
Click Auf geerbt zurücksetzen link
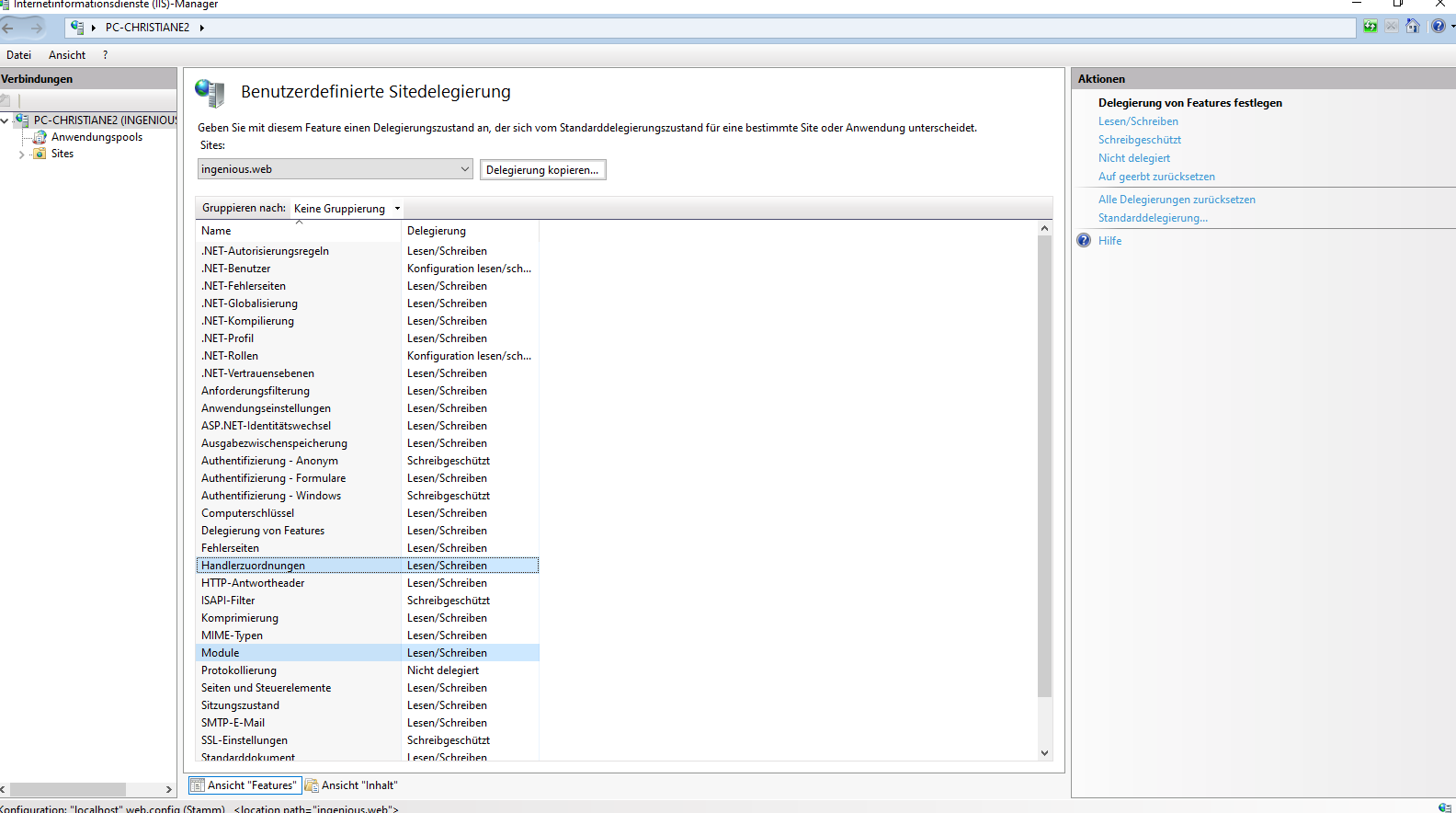[x=1156, y=177]
